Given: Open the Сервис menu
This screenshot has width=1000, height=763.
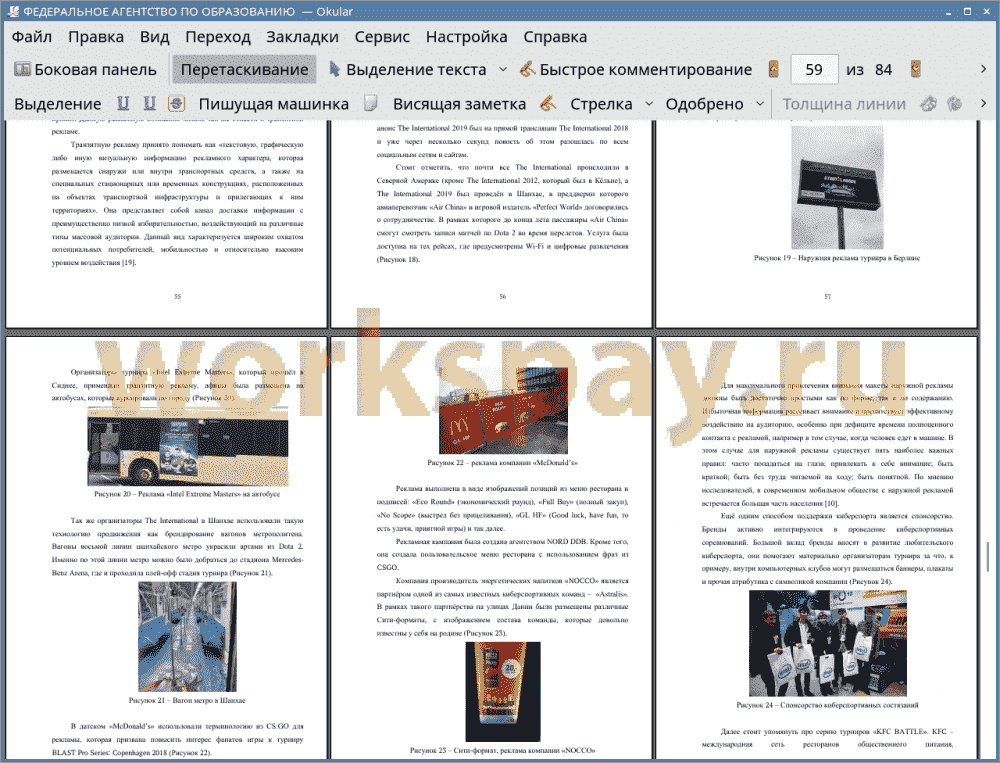Looking at the screenshot, I should [382, 37].
